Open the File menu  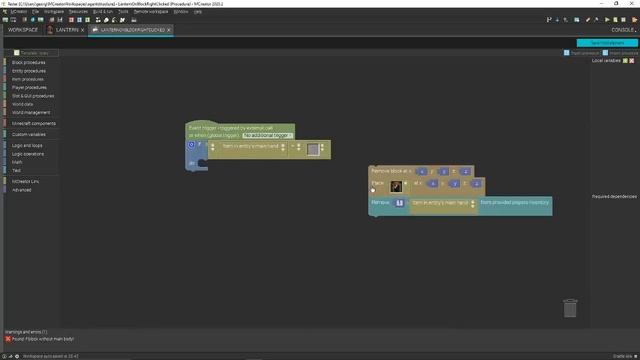pyautogui.click(x=36, y=12)
